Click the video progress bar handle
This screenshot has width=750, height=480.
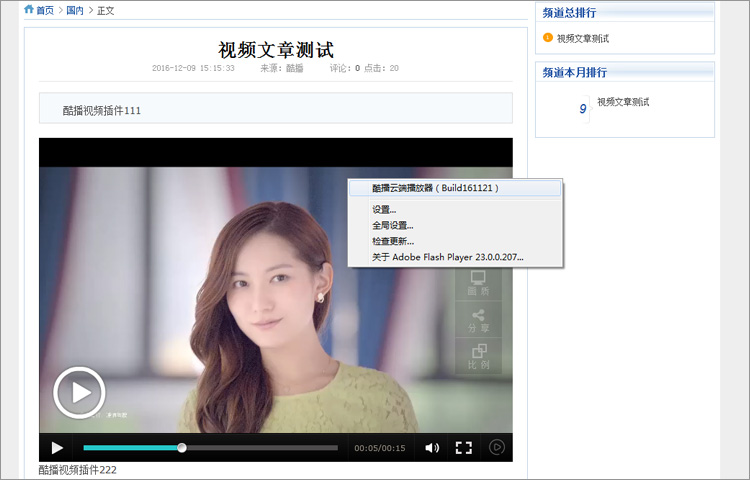pos(182,448)
